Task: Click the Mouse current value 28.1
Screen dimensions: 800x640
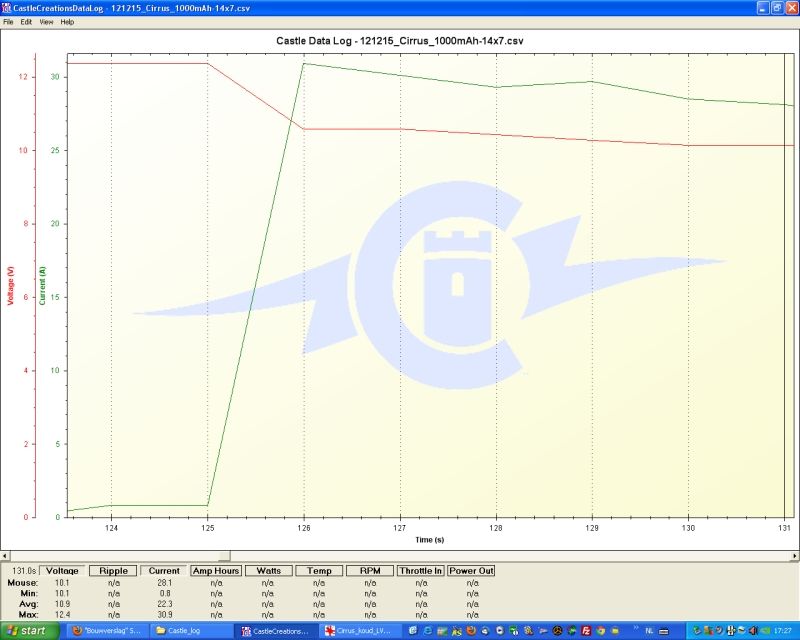Action: tap(164, 582)
